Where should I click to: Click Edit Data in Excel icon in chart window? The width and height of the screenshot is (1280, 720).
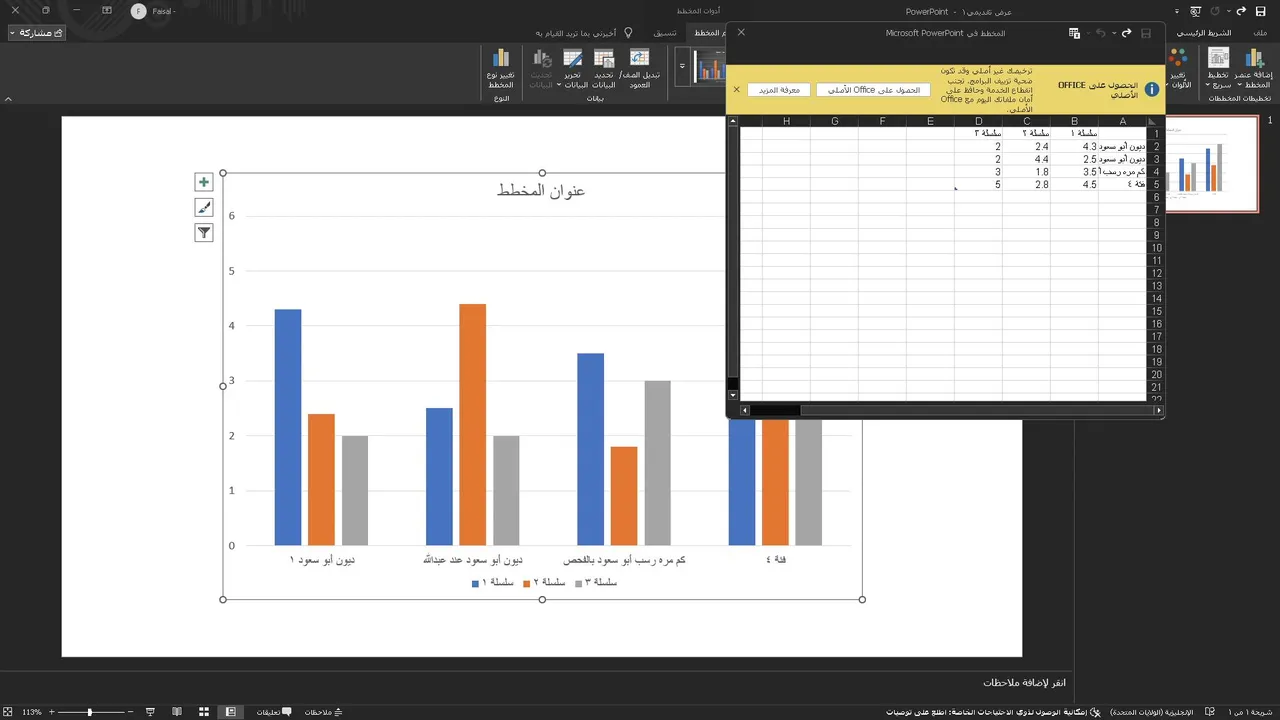pyautogui.click(x=1074, y=33)
